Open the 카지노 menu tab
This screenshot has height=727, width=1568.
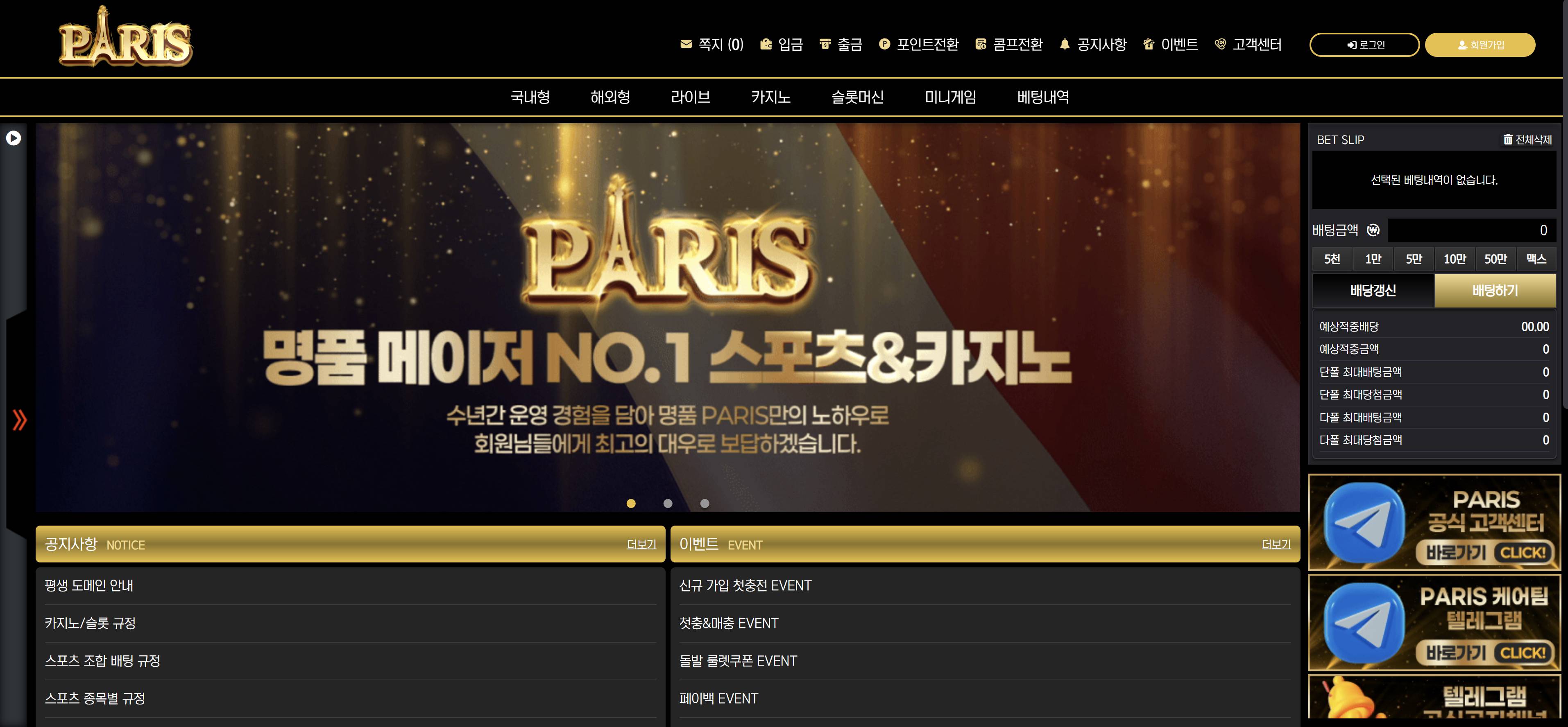click(x=770, y=97)
